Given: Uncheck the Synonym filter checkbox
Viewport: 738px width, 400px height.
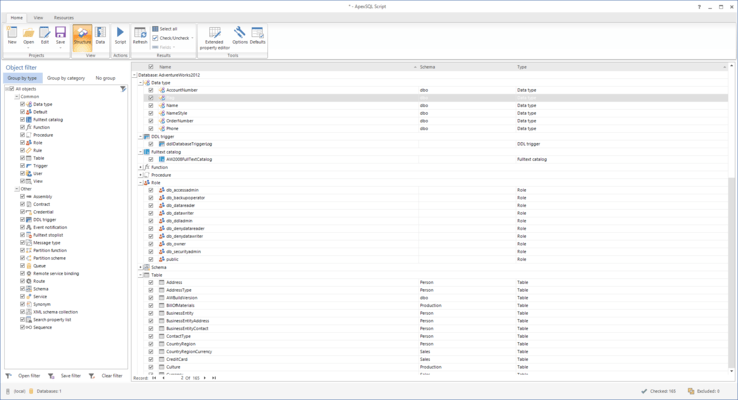Looking at the screenshot, I should (x=22, y=304).
